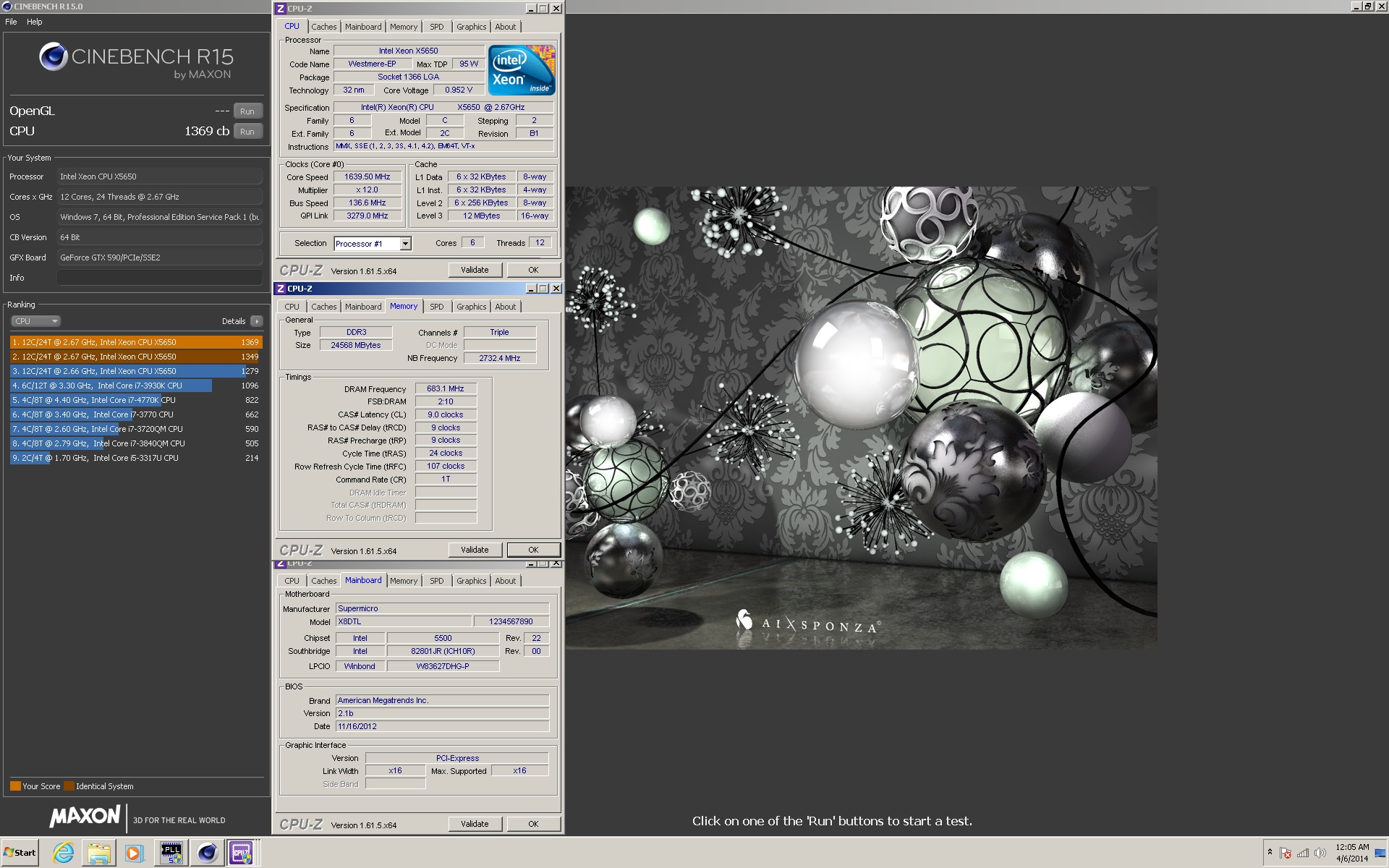Open network signal icon in tray

tap(1303, 854)
